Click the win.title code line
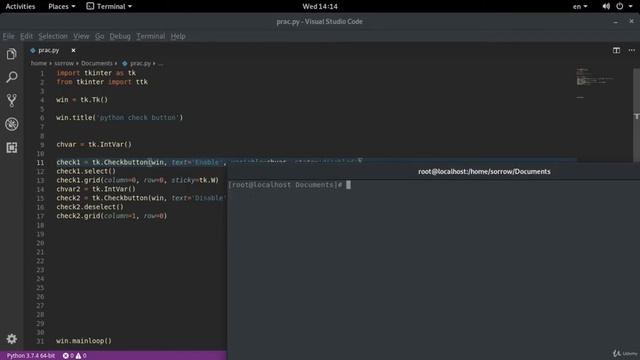This screenshot has width=640, height=360. click(120, 118)
